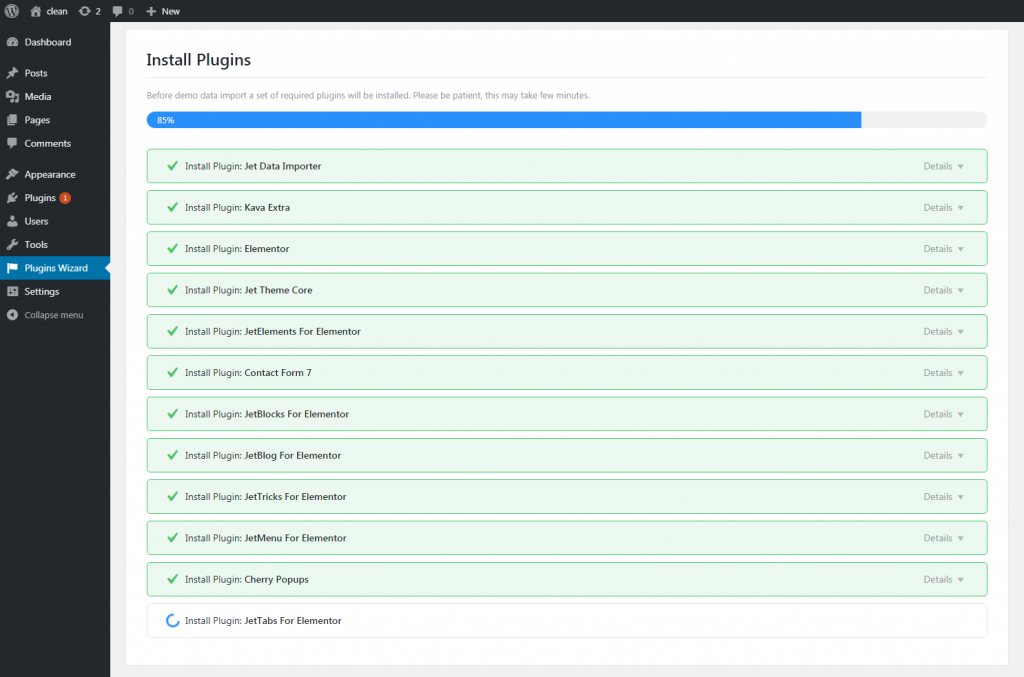Click the Media library icon in sidebar
Image resolution: width=1024 pixels, height=677 pixels.
(16, 95)
